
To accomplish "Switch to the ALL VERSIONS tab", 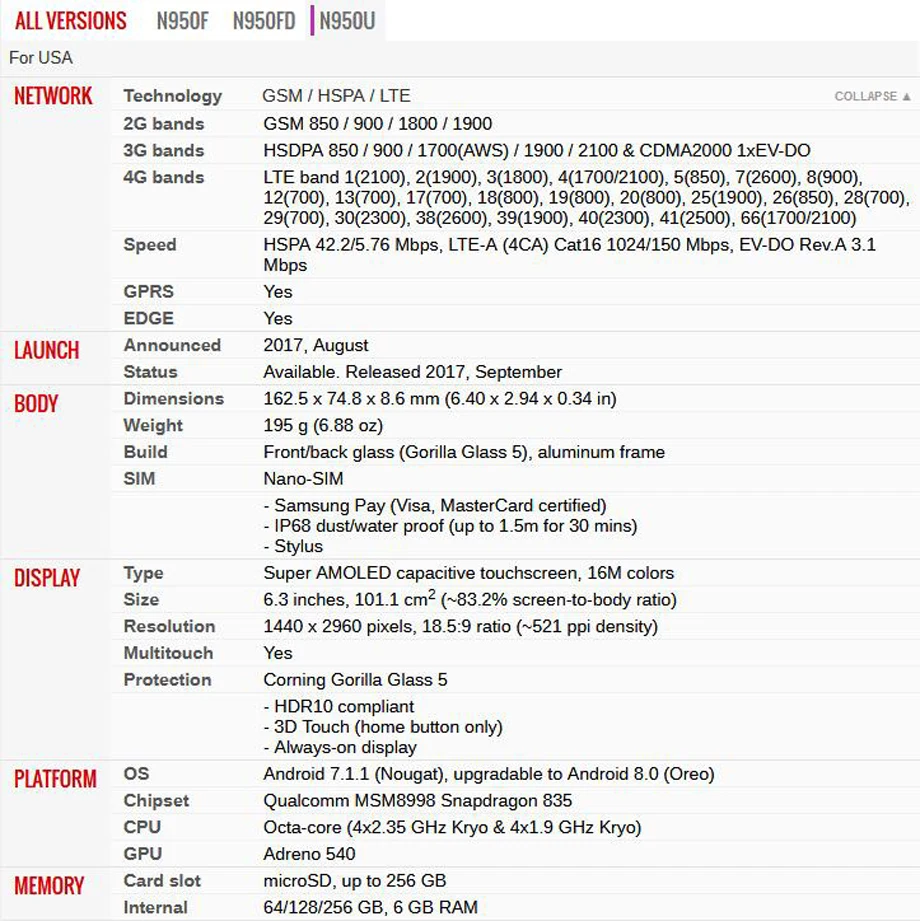I will (x=70, y=21).
